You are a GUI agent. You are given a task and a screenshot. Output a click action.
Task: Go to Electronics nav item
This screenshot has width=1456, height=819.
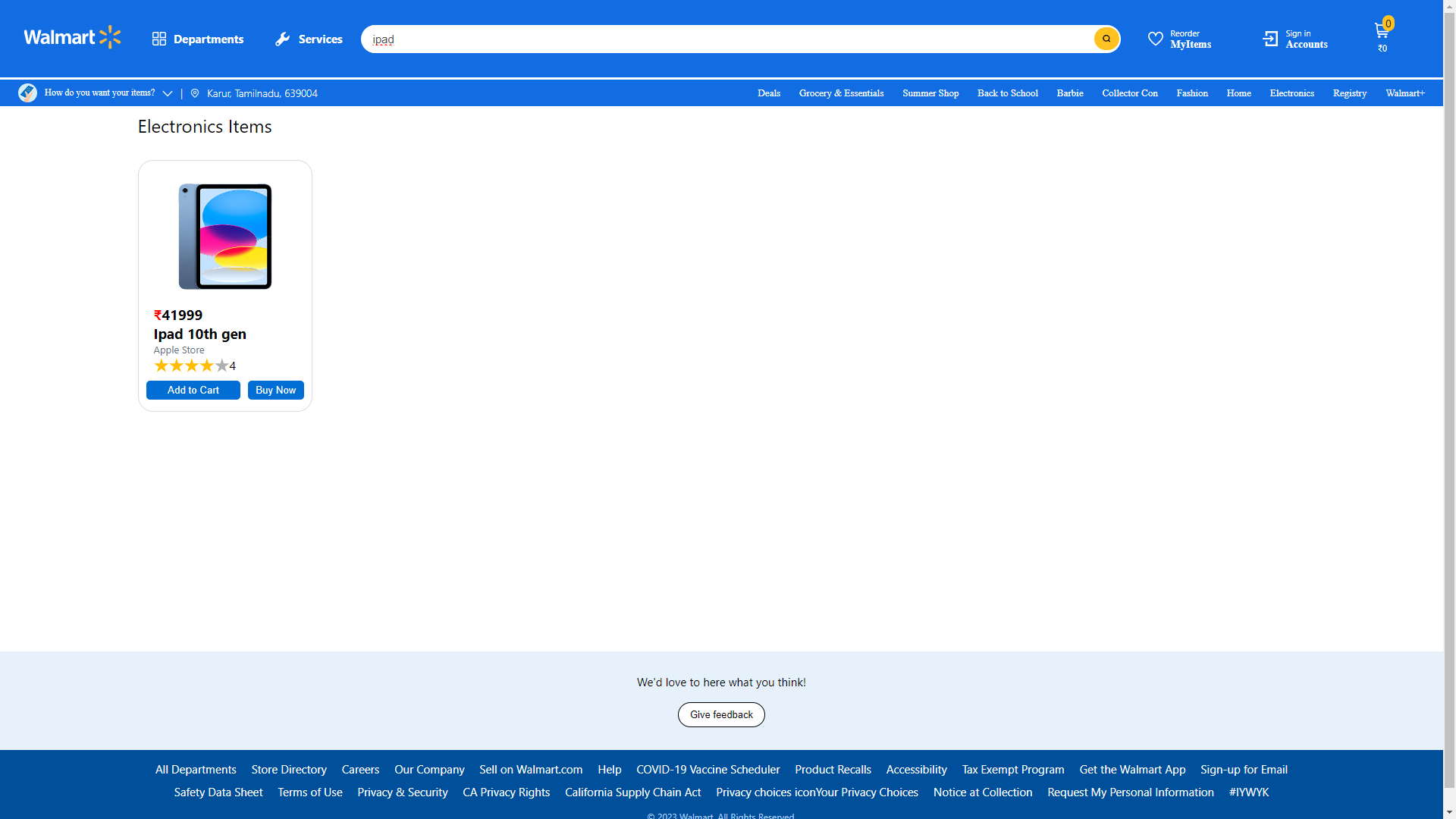[x=1291, y=93]
